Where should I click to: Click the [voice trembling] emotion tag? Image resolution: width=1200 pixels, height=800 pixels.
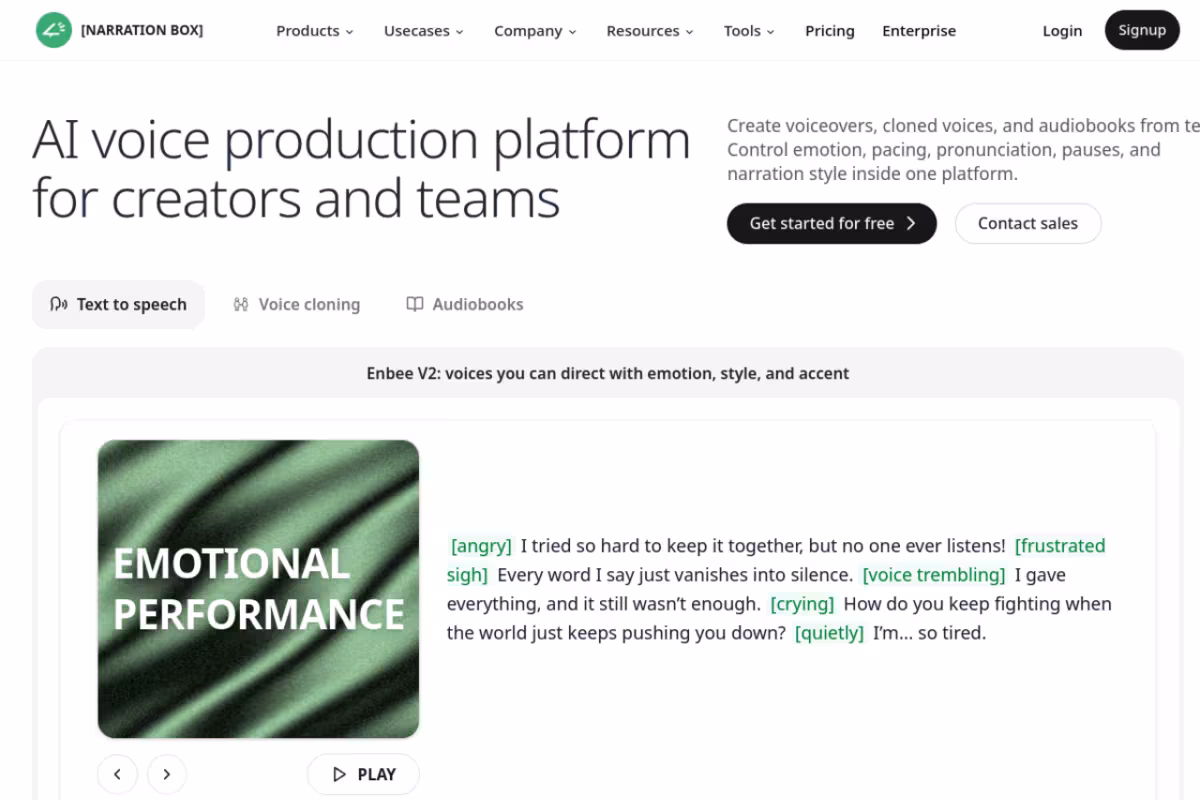tap(934, 575)
